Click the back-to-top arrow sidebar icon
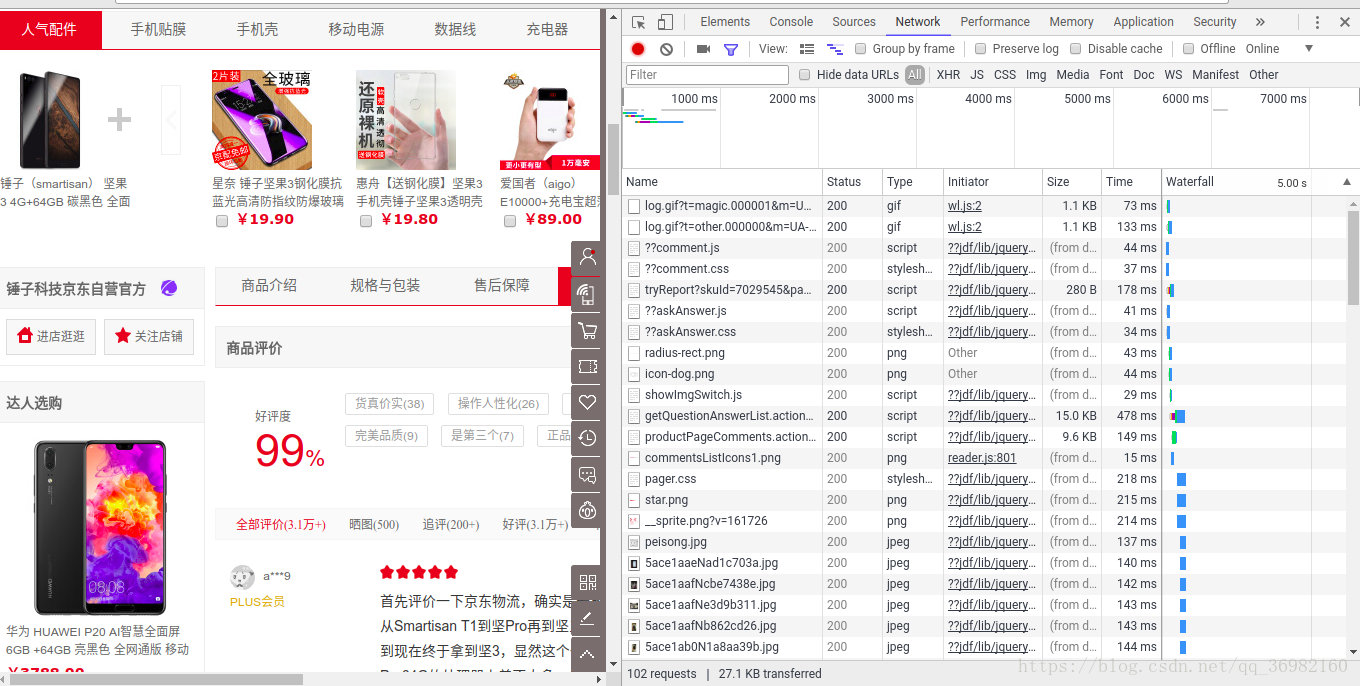This screenshot has width=1360, height=686. [x=588, y=654]
